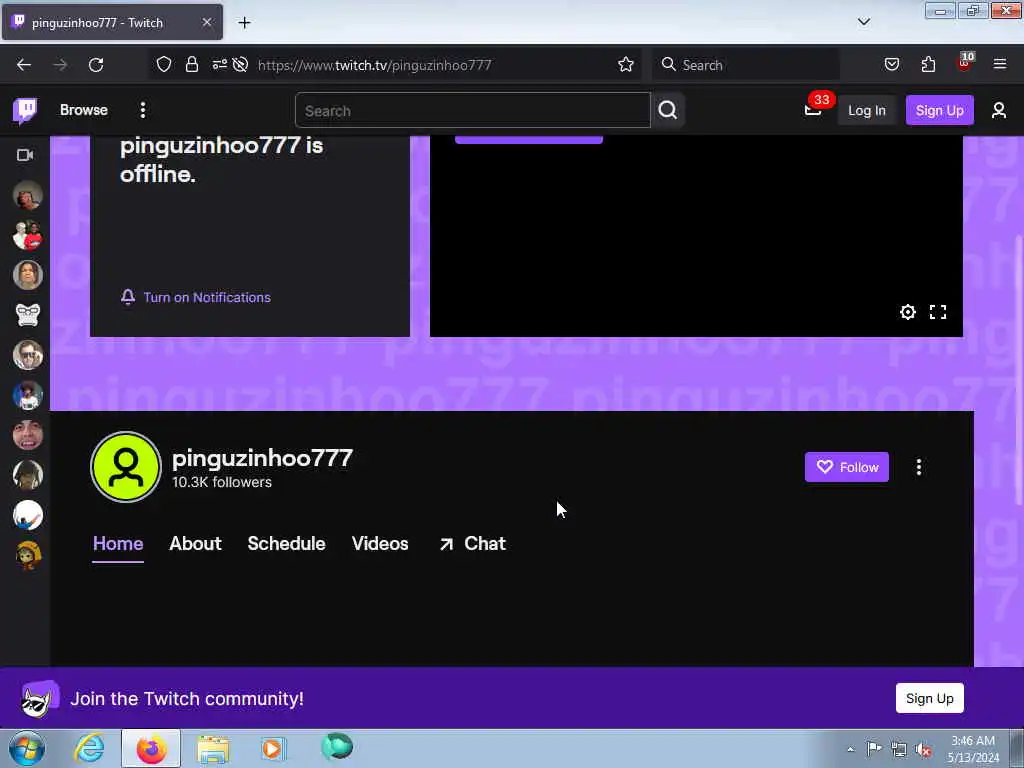
Task: Open the Browse page
Action: tap(84, 110)
